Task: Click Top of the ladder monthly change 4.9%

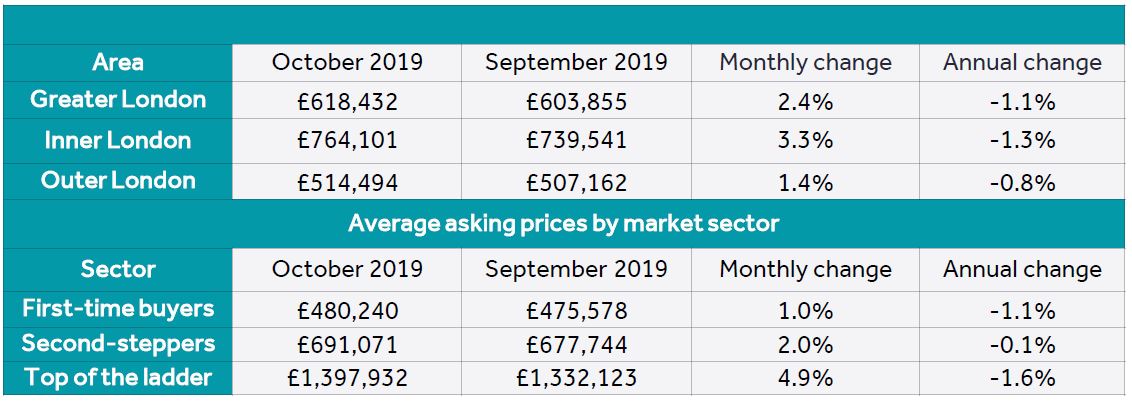Action: [x=805, y=378]
